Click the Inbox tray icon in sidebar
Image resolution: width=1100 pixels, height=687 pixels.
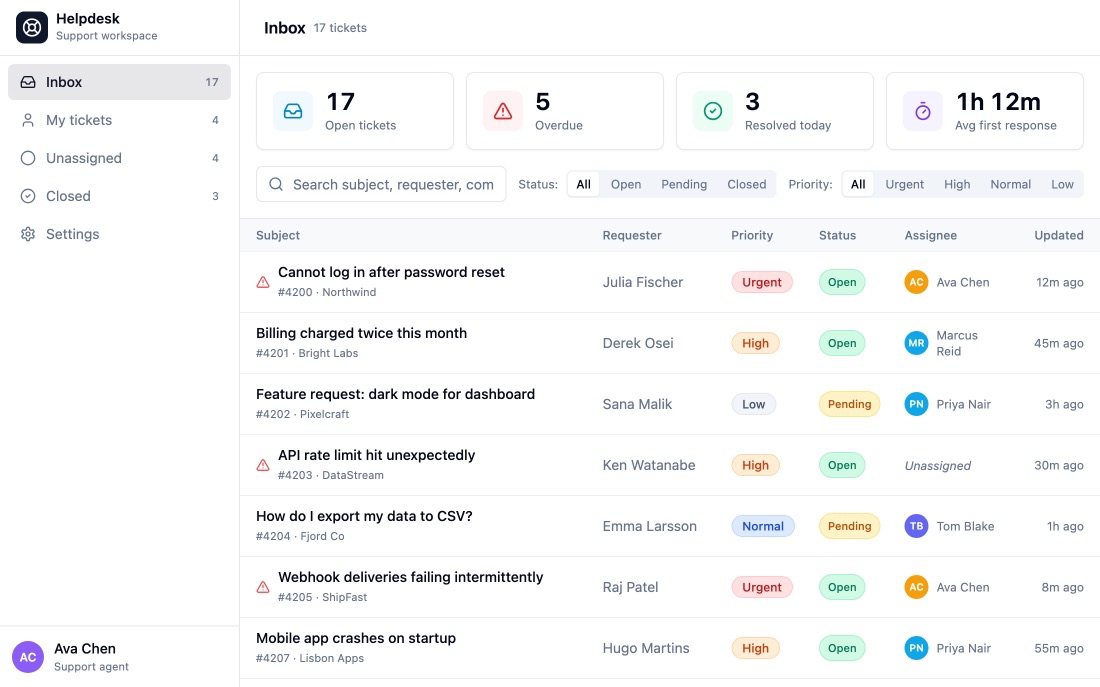coord(28,82)
